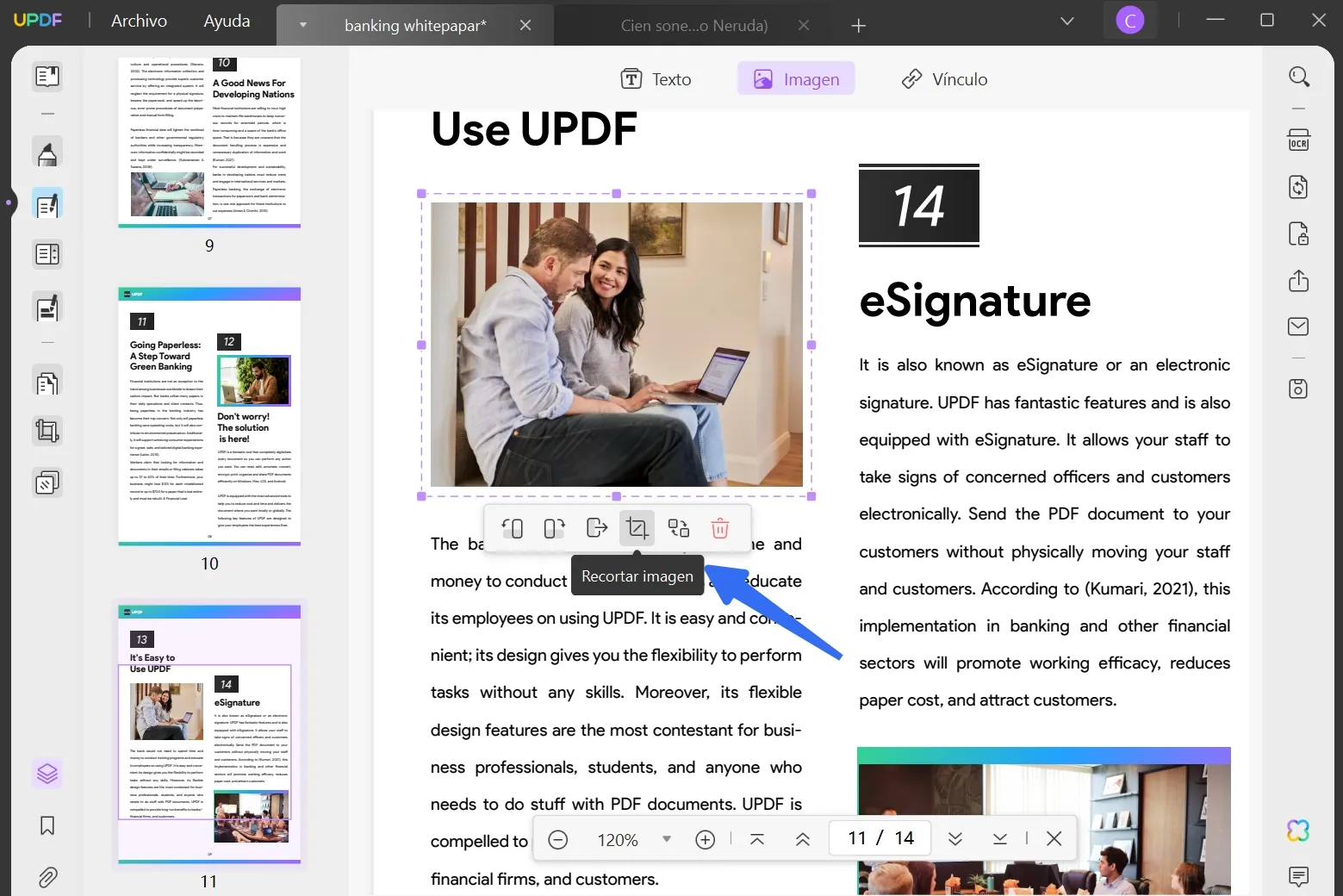Open the Fill and Sign form tool icon
Screen dimensions: 1343x896
(47, 307)
